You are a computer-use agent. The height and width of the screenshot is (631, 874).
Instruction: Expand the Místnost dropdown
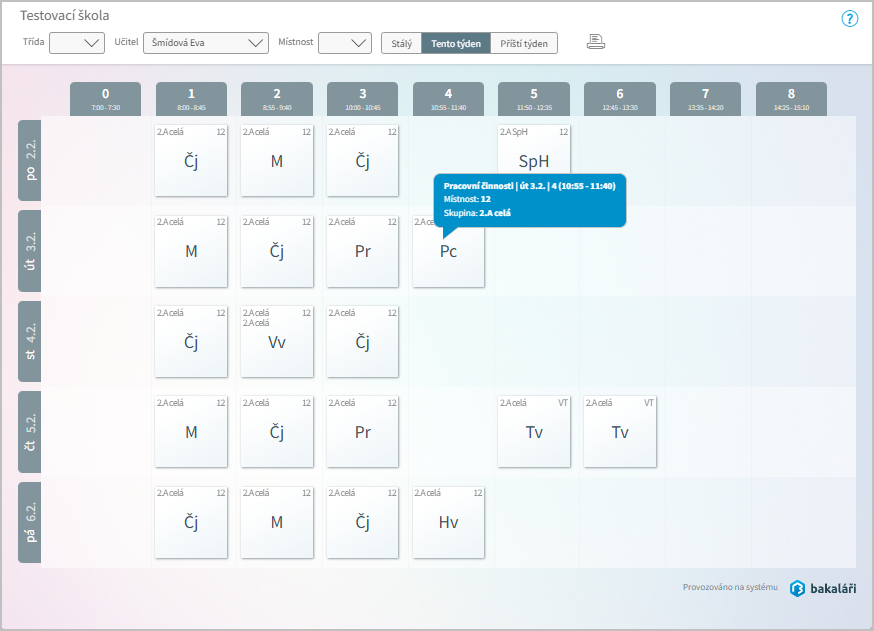(x=345, y=42)
